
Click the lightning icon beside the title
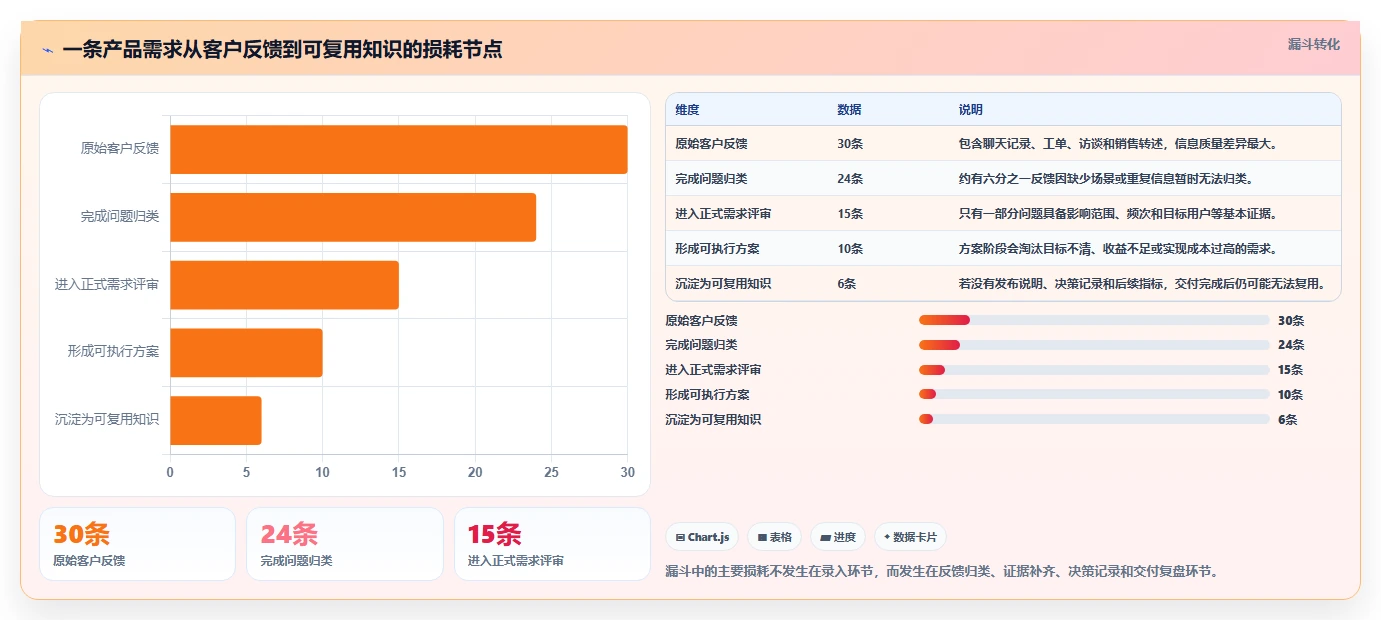click(x=47, y=50)
